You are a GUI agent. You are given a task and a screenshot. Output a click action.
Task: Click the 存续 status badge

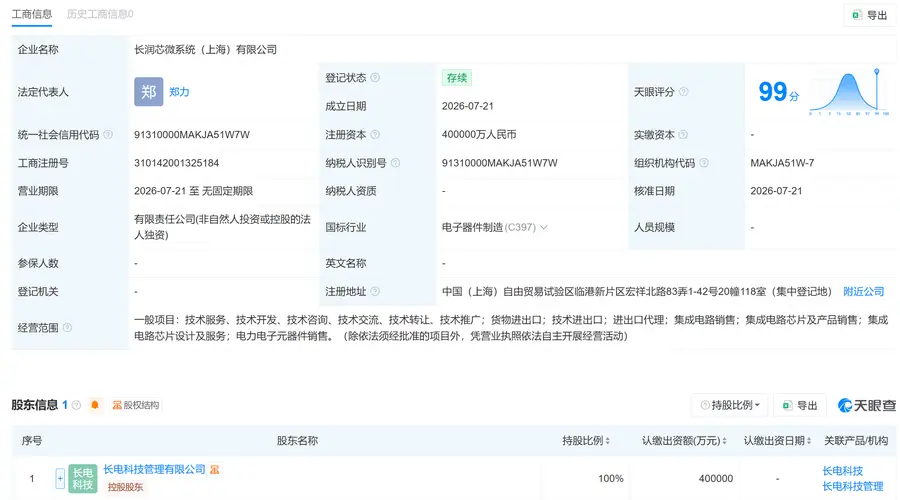click(457, 78)
